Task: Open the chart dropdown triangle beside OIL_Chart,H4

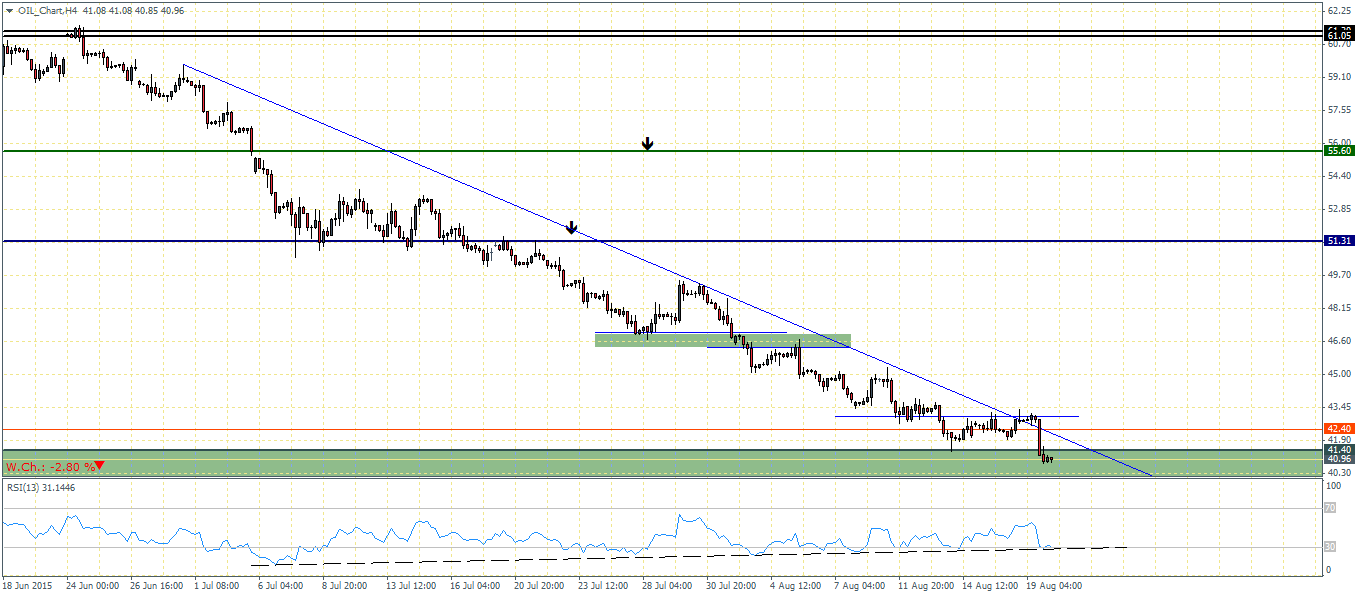Action: 9,11
